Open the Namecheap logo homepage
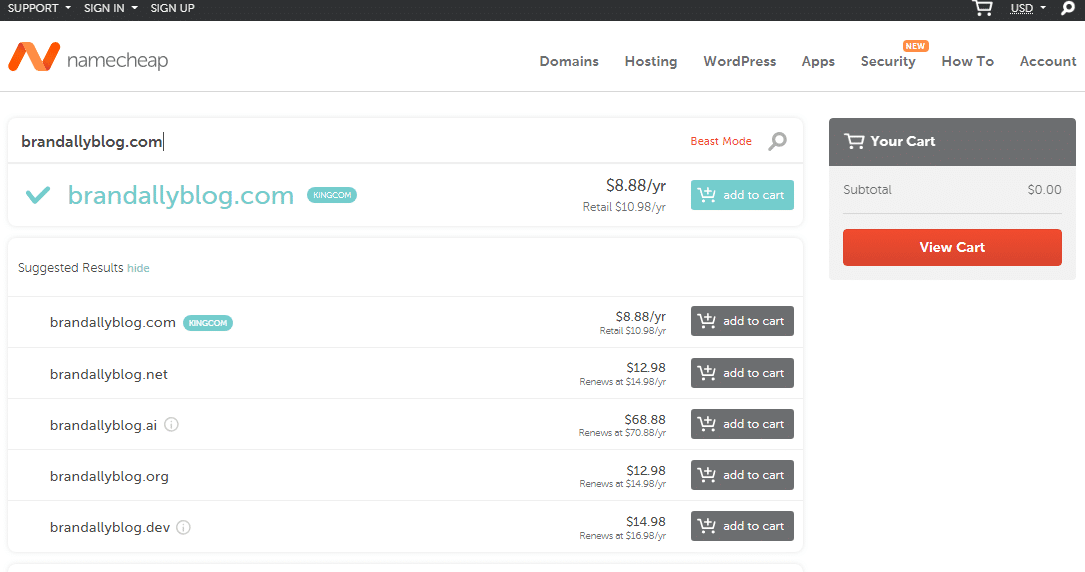Viewport: 1085px width, 572px height. click(88, 58)
